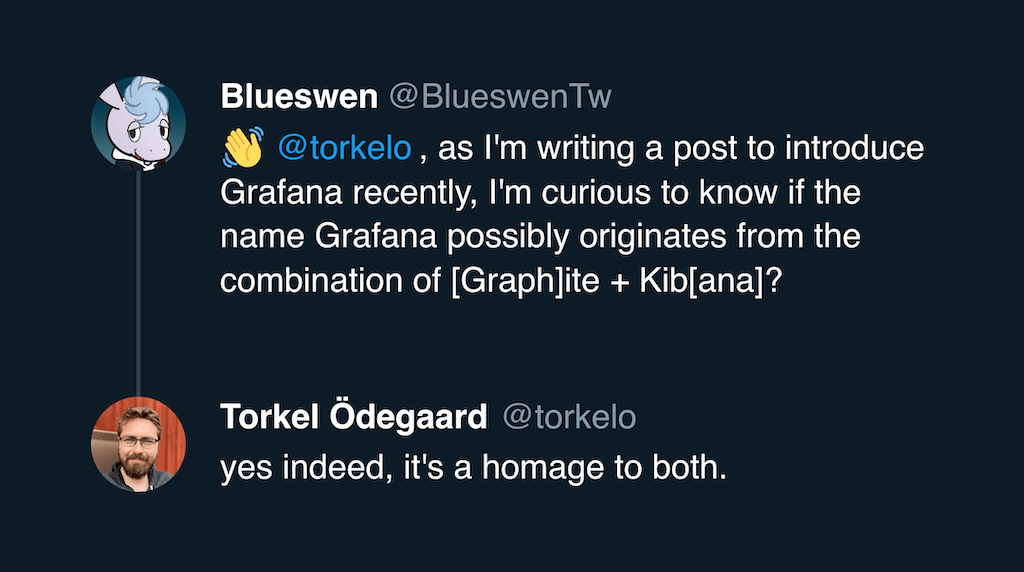Select the gray @torkelo handle beside Torkel's name
The width and height of the screenshot is (1024, 572).
pos(568,417)
